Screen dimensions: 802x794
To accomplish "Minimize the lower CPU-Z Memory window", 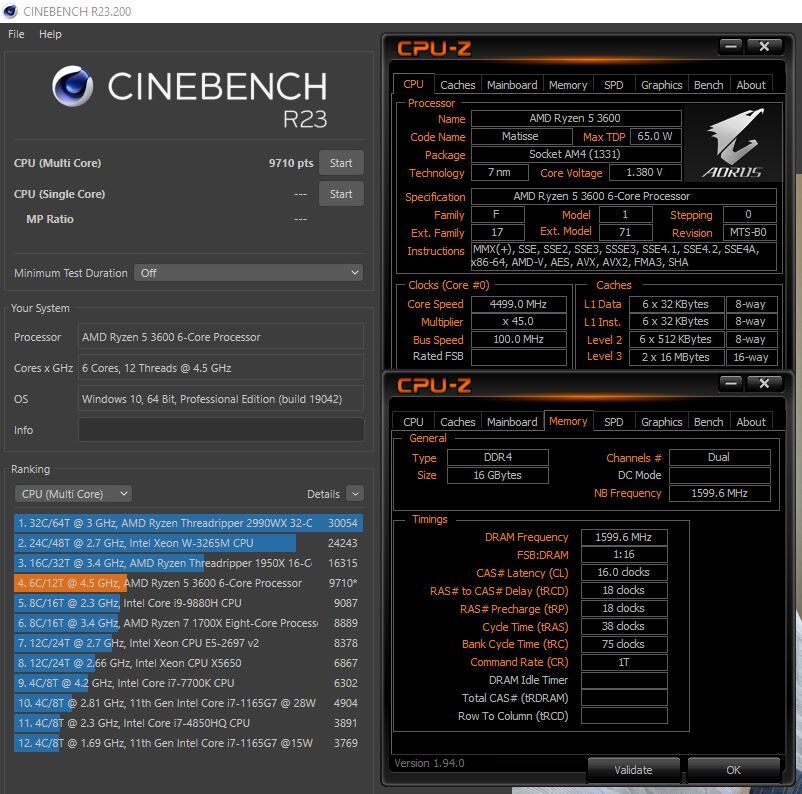I will (731, 383).
